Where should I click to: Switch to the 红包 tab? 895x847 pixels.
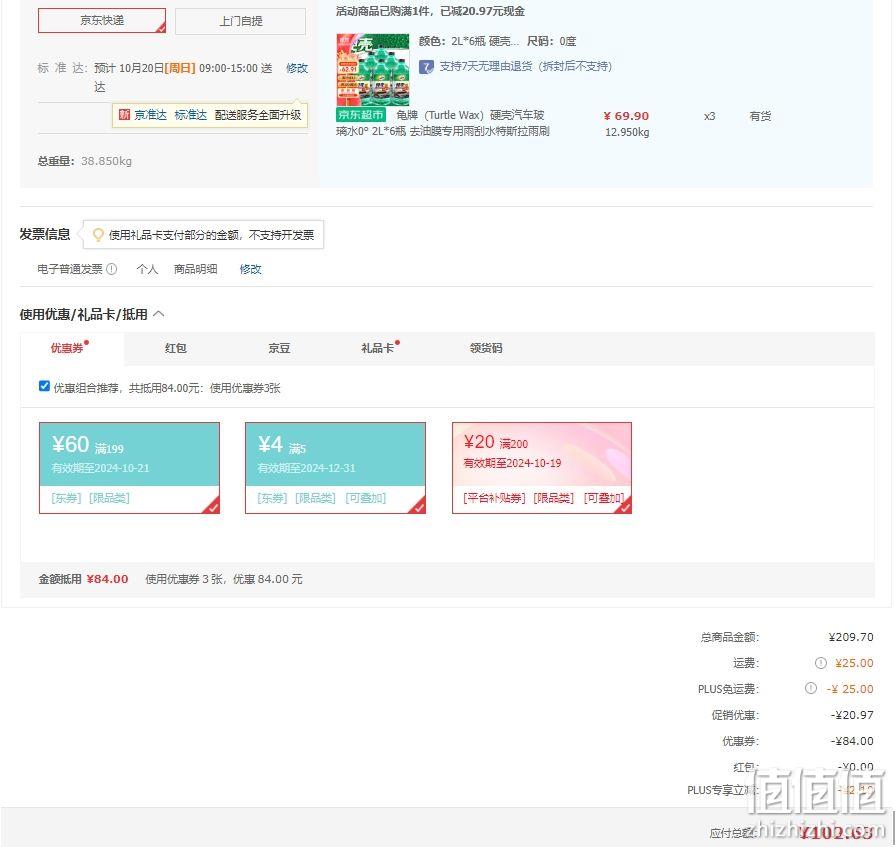(x=176, y=348)
